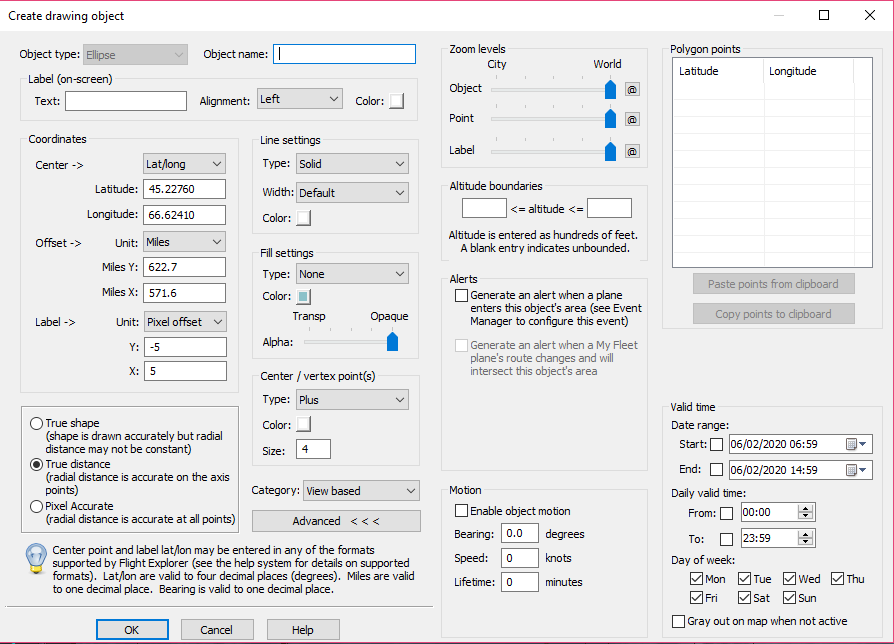Image resolution: width=894 pixels, height=644 pixels.
Task: Open the vertex point Type Plus dropdown
Action: coord(352,400)
